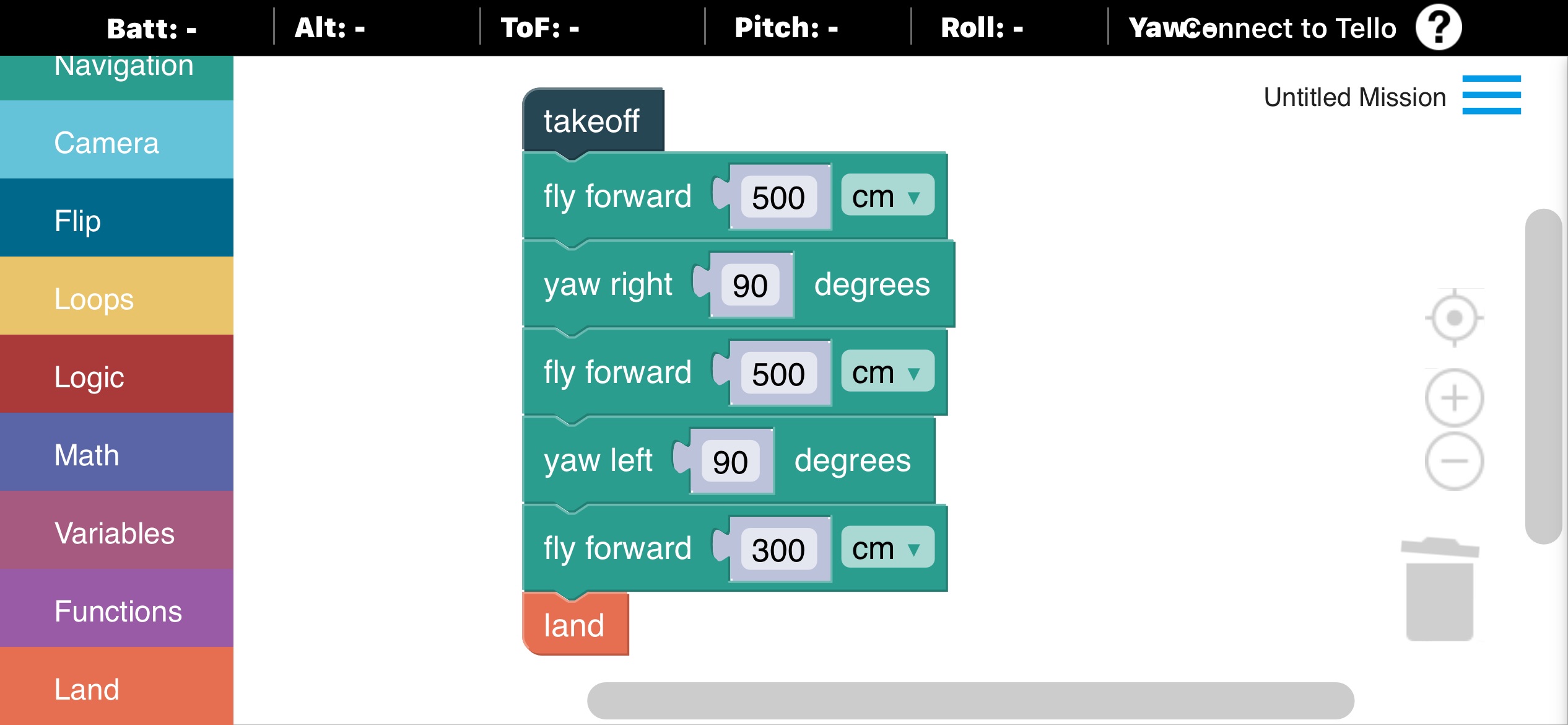This screenshot has height=725, width=1568.
Task: Open the help question mark icon
Action: [x=1438, y=27]
